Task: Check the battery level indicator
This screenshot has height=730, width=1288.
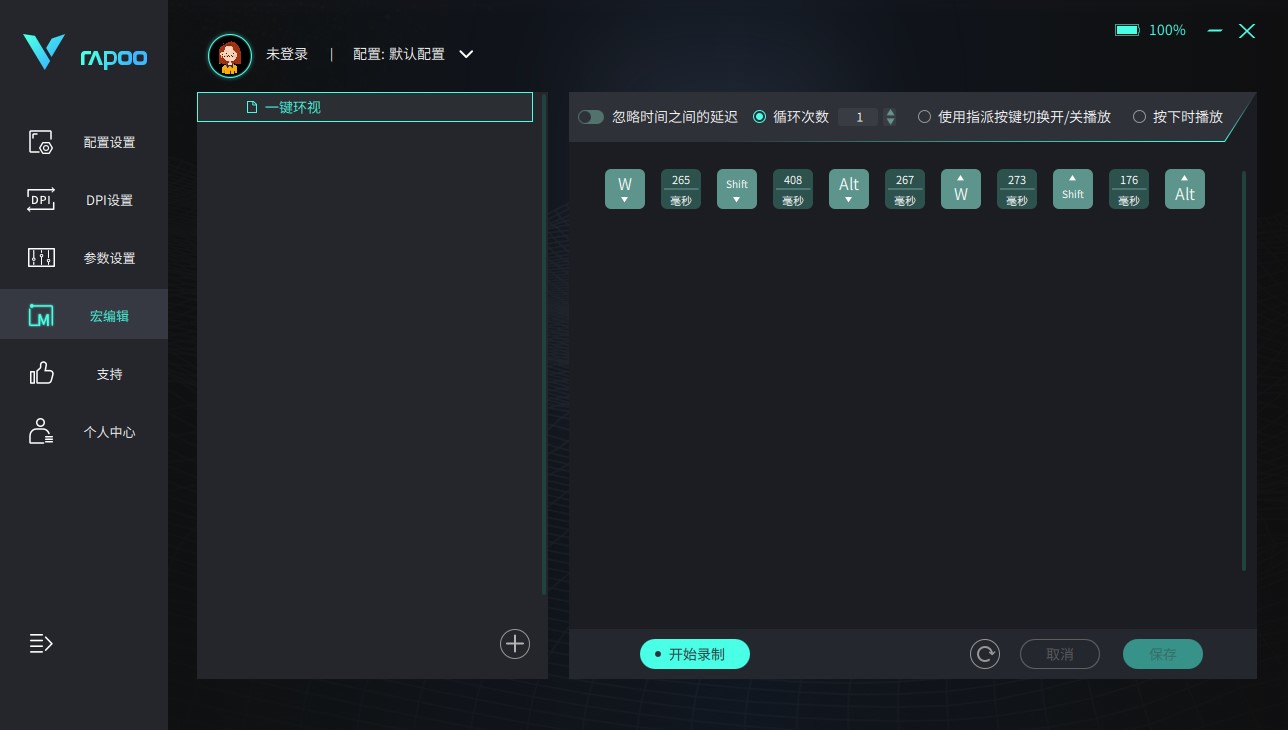Action: tap(1127, 30)
